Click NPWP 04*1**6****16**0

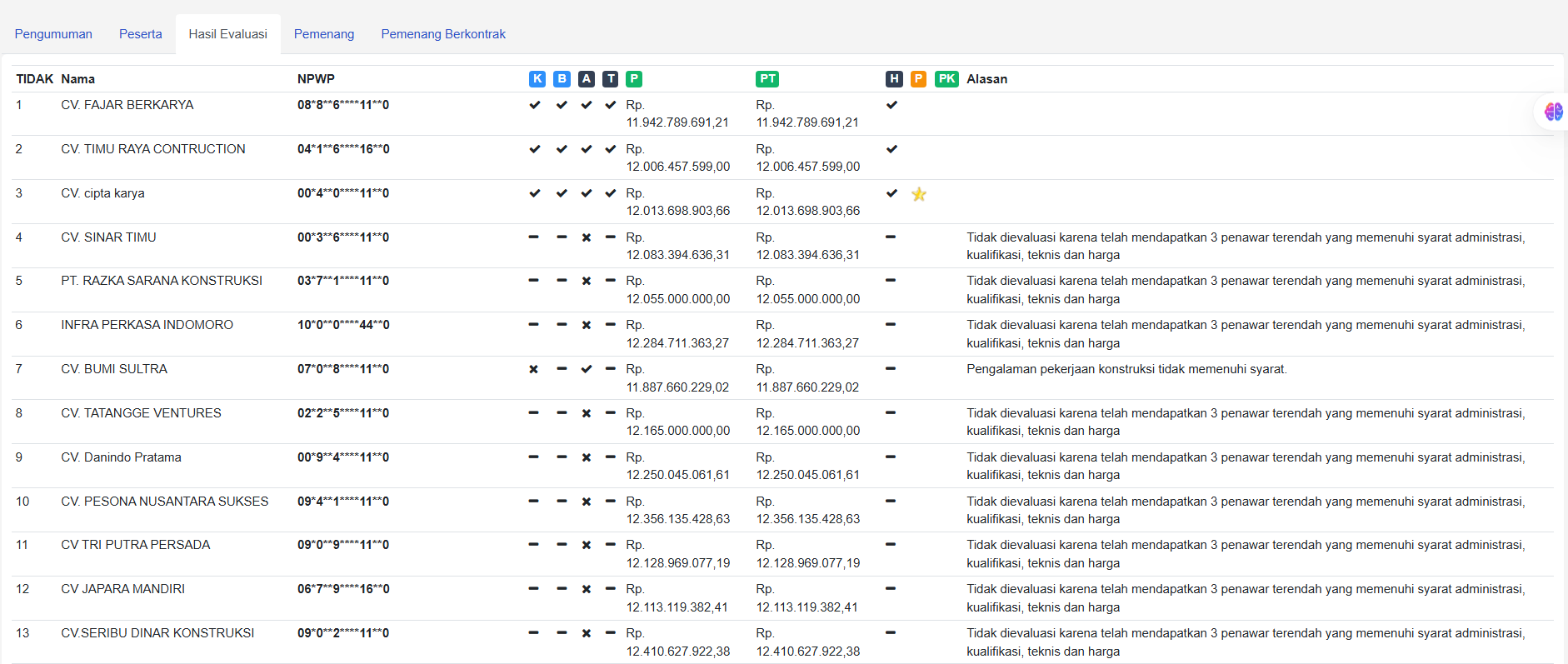click(343, 149)
